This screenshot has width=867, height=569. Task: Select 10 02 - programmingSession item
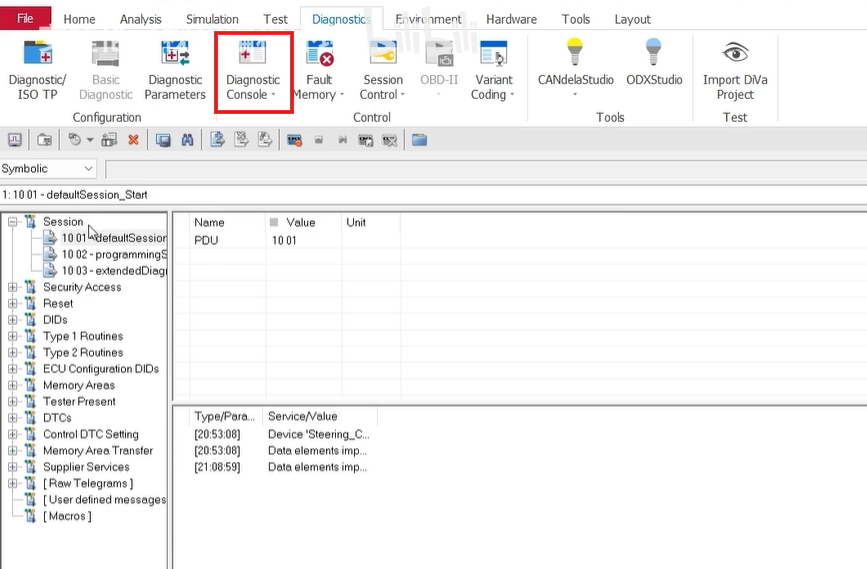click(114, 254)
